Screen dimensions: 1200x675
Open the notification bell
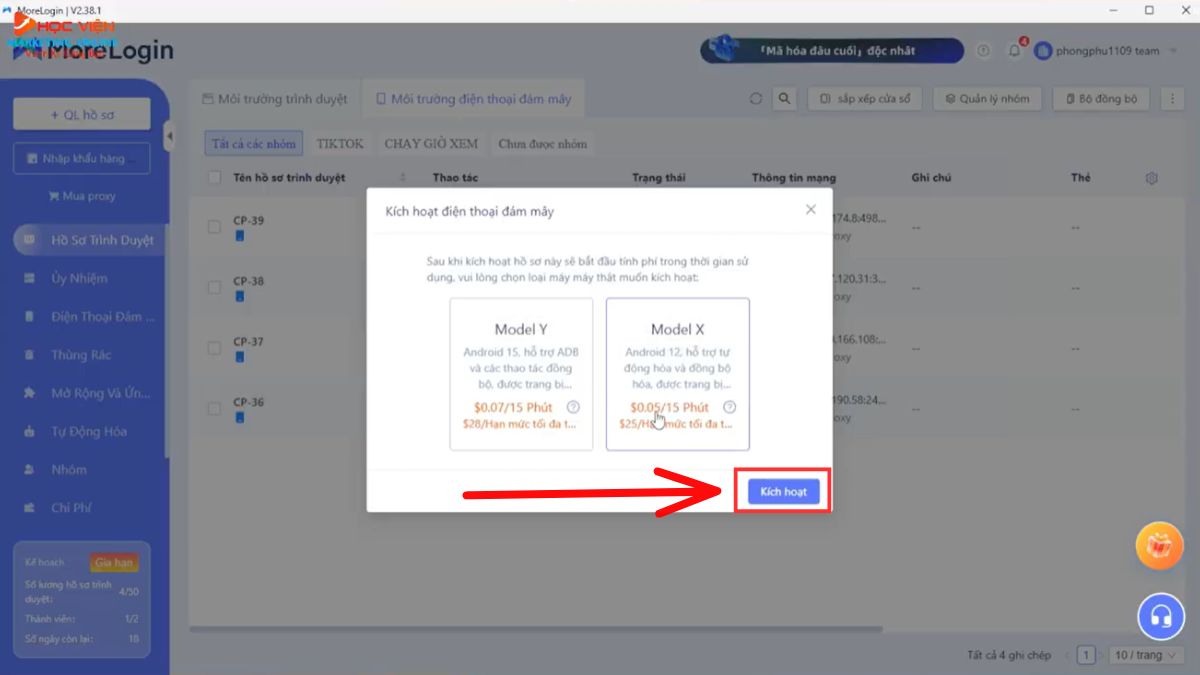point(1014,51)
